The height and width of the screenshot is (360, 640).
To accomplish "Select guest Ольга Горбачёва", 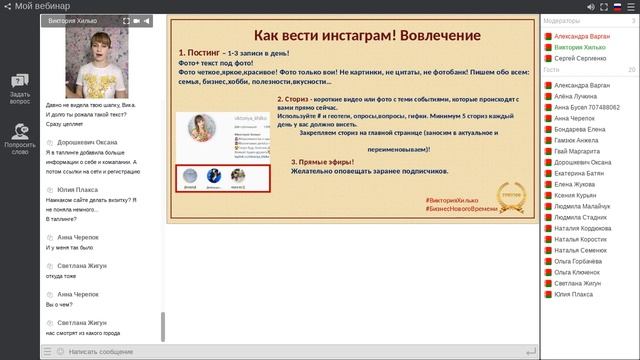I will click(x=578, y=262).
